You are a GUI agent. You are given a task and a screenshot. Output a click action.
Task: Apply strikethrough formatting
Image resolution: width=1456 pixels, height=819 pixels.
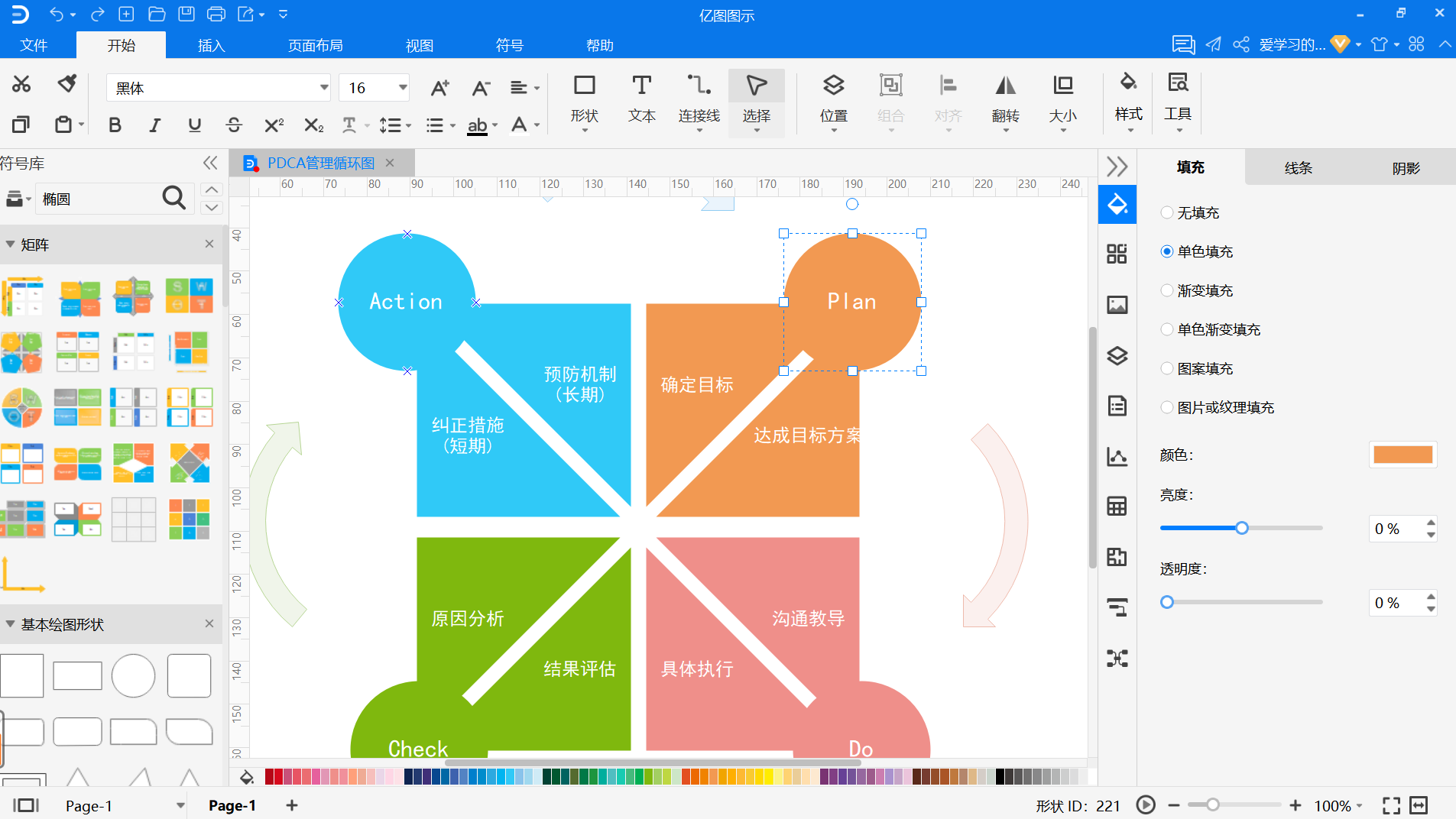point(234,125)
